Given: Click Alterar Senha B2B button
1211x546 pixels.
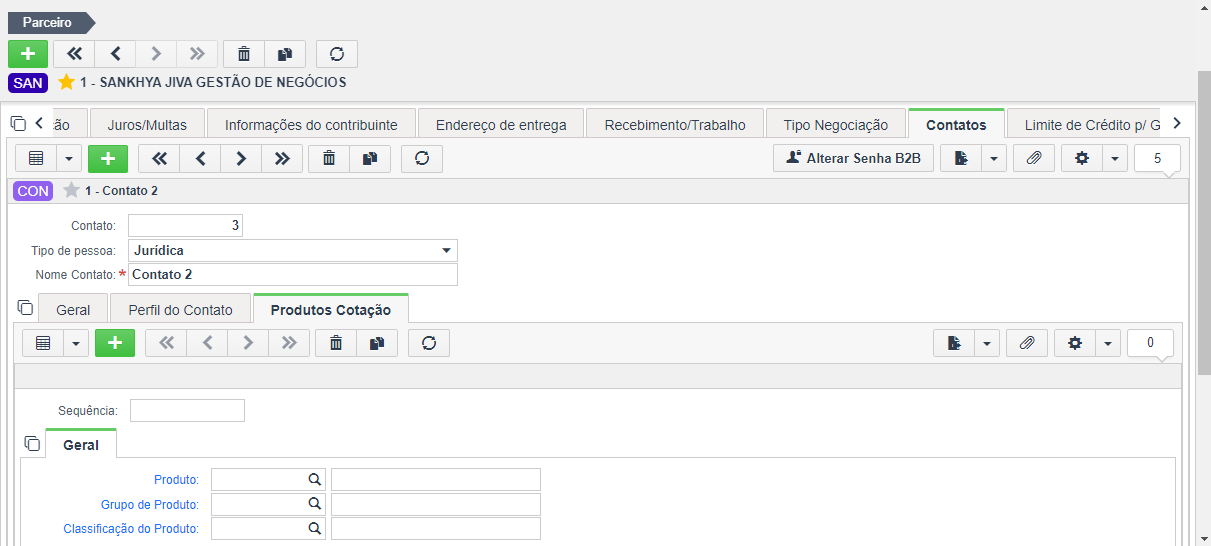Looking at the screenshot, I should coord(853,158).
